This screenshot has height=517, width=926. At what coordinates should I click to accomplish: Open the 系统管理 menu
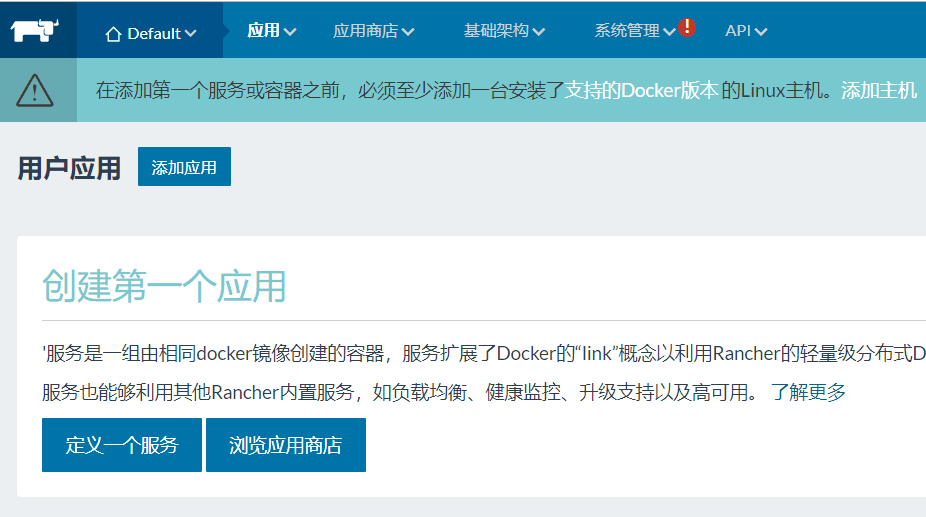pyautogui.click(x=635, y=31)
